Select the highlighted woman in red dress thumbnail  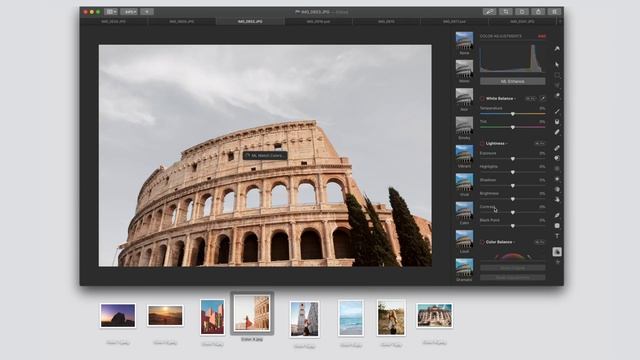tap(252, 313)
